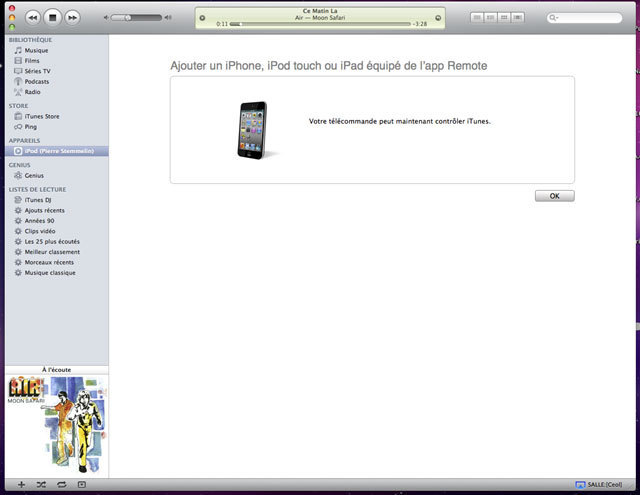Click the gear icon beside Musique classique

coord(18,273)
